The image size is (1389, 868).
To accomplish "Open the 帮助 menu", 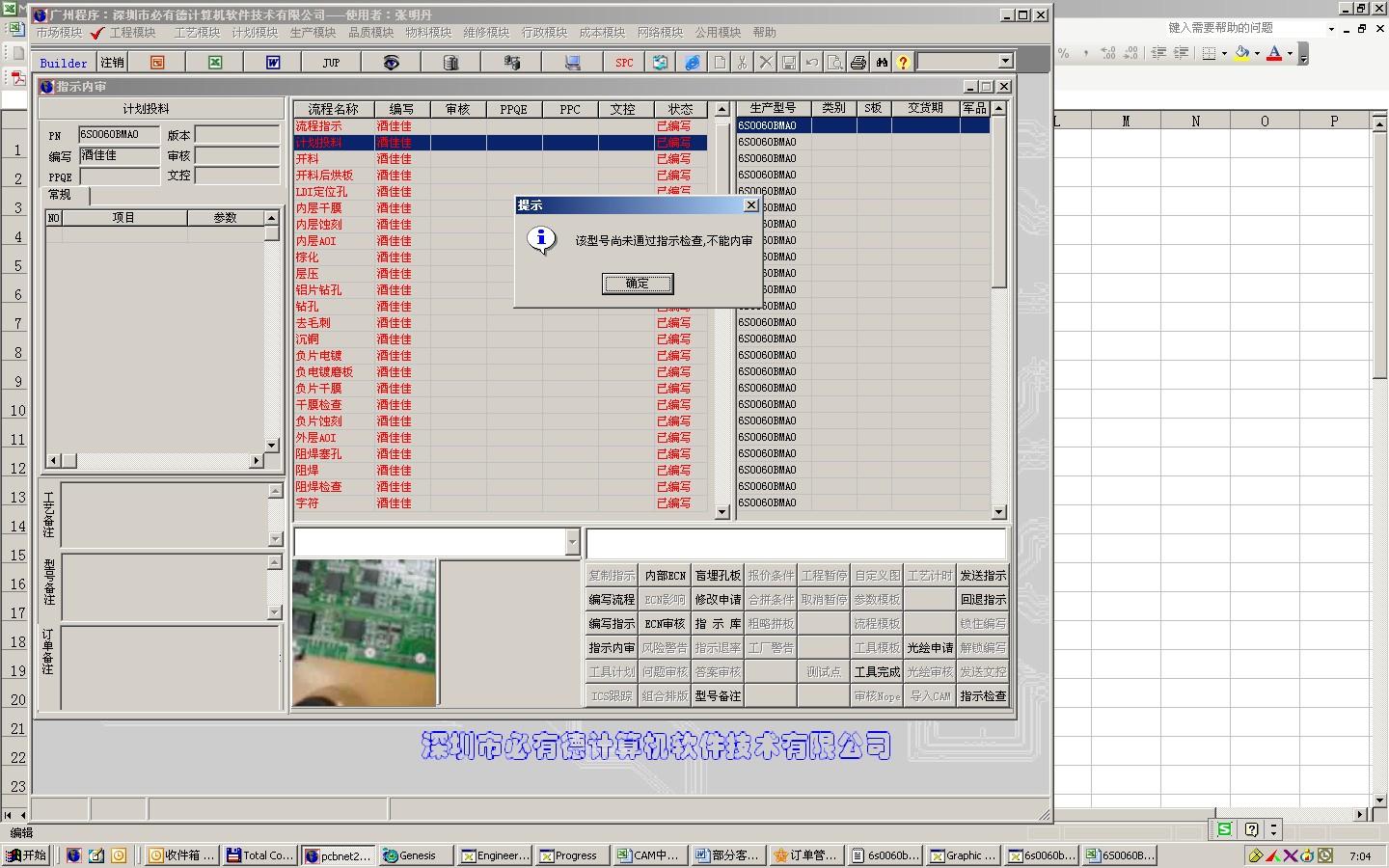I will coord(765,33).
